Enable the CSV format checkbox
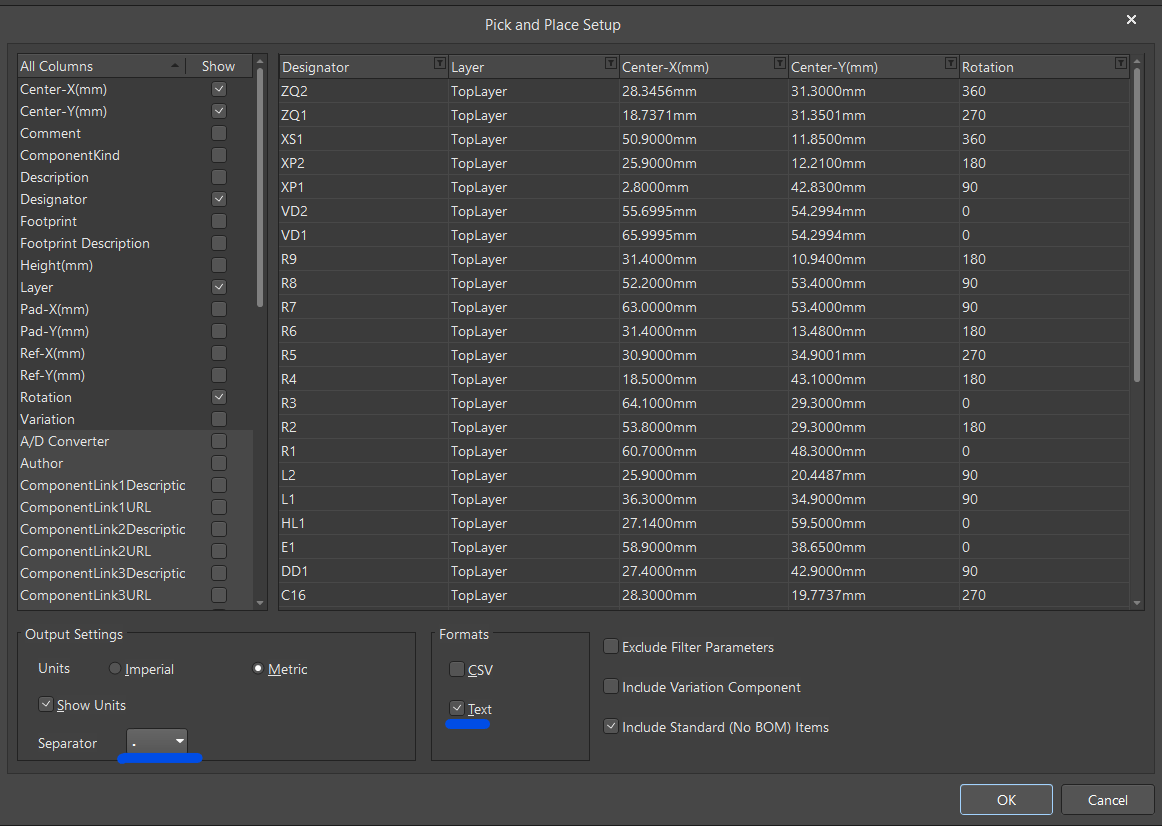The width and height of the screenshot is (1162, 826). (x=456, y=669)
